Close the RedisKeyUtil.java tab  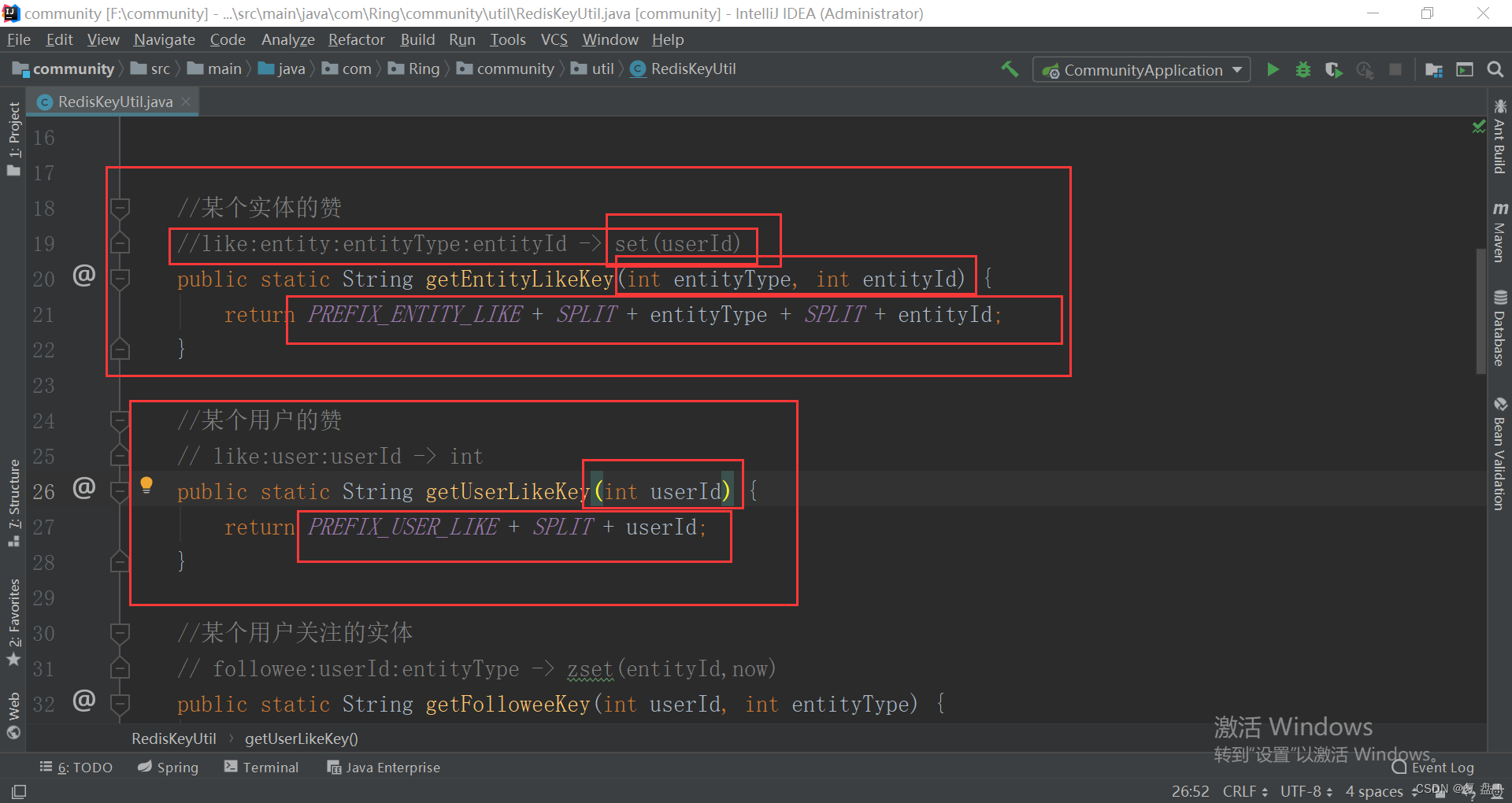tap(187, 102)
